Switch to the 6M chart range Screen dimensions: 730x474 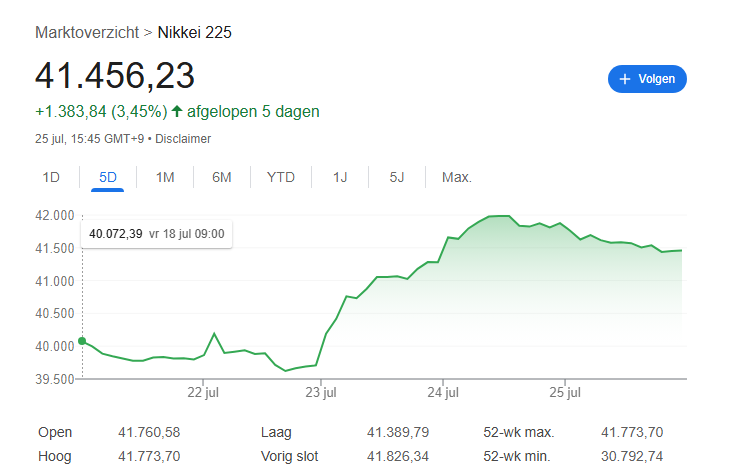pyautogui.click(x=222, y=178)
